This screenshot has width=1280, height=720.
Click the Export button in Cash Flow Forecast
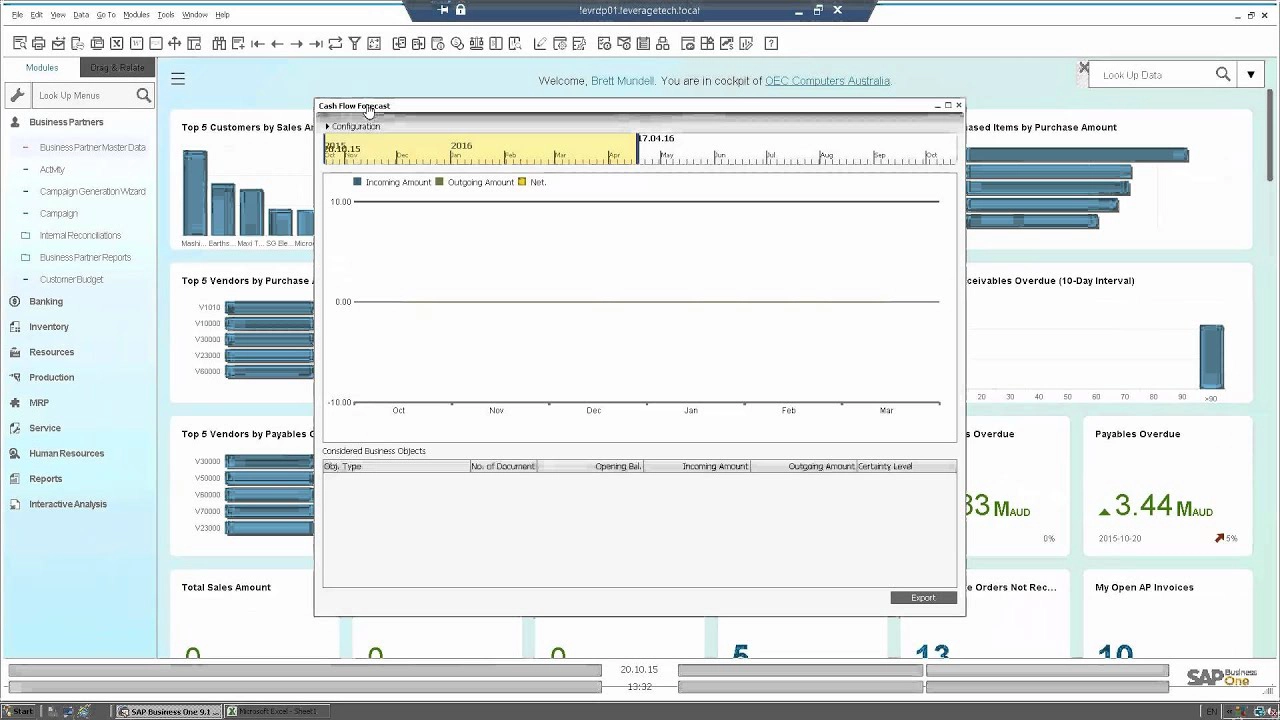922,597
